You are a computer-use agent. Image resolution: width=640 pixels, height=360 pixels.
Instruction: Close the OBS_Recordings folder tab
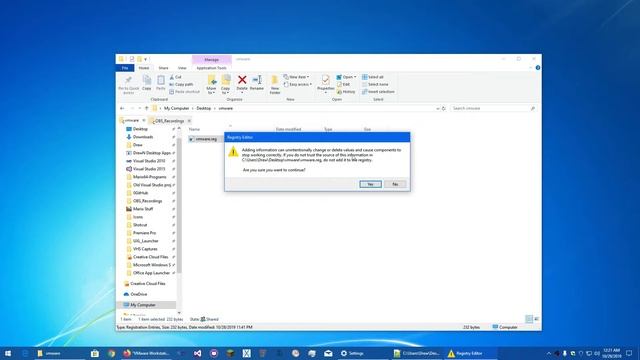coord(189,121)
